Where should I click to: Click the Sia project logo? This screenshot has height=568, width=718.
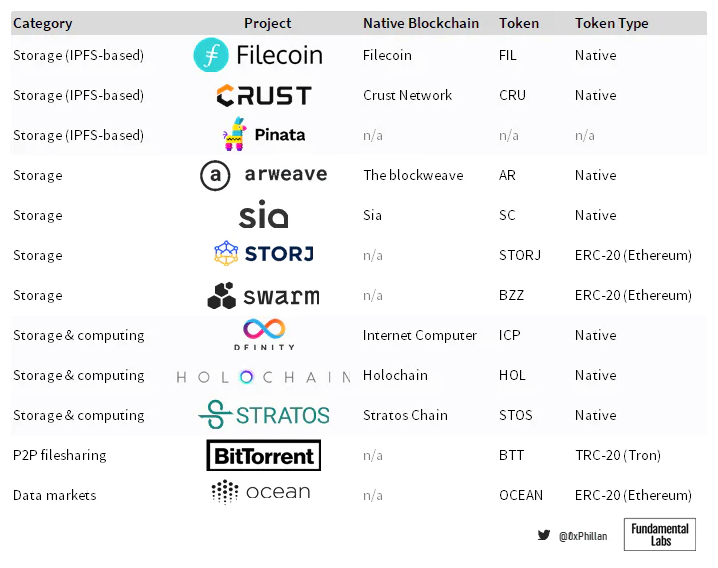point(264,215)
